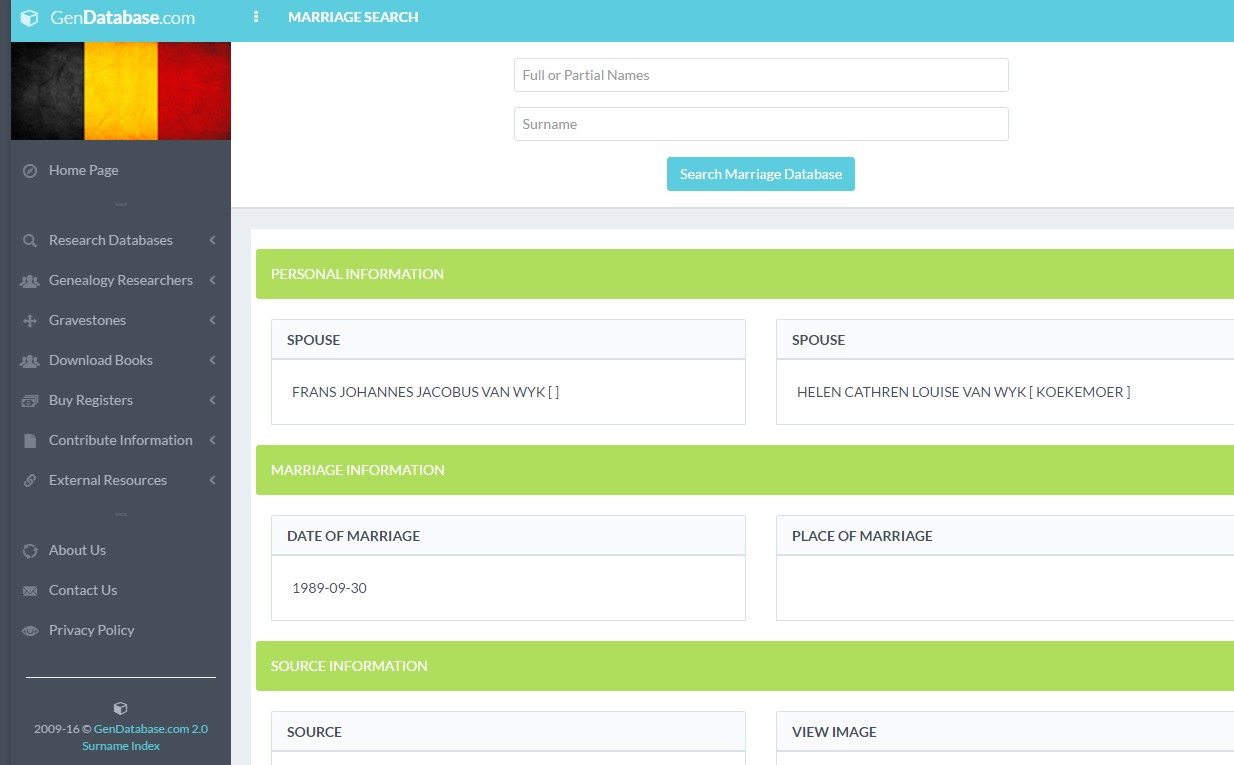This screenshot has height=765, width=1234.
Task: Click the MARRIAGE SEARCH page heading
Action: (x=353, y=17)
